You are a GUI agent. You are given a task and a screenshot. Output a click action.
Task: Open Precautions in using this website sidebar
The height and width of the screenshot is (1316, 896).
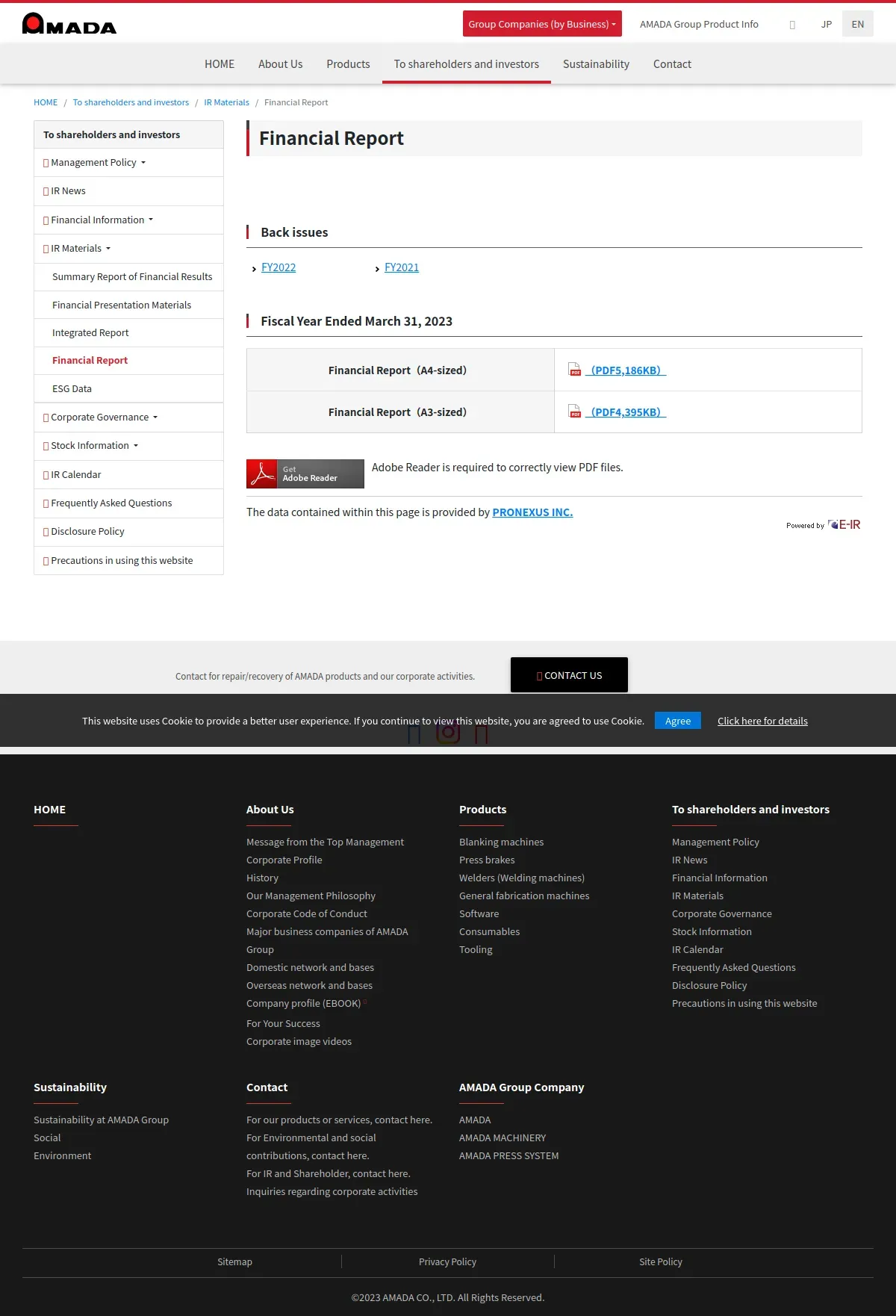pyautogui.click(x=128, y=561)
